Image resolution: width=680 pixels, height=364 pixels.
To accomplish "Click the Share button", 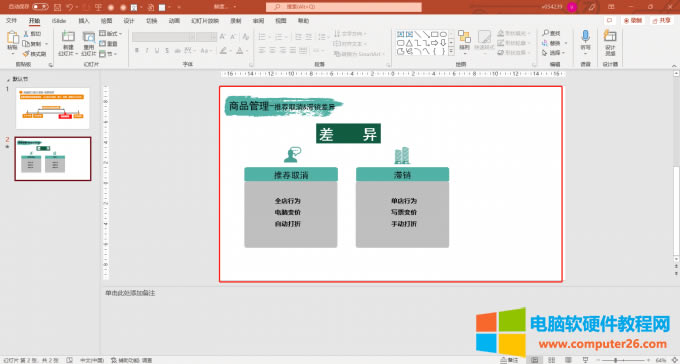I will [661, 20].
